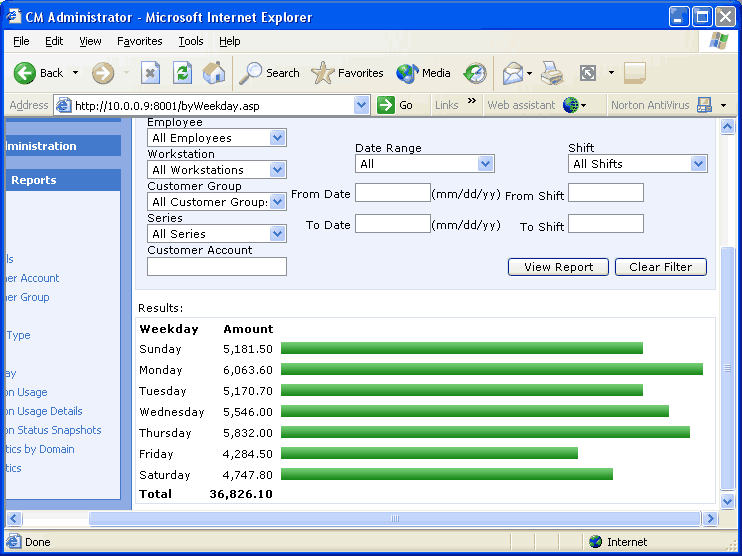This screenshot has width=742, height=556.
Task: Open the Help menu
Action: [x=230, y=41]
